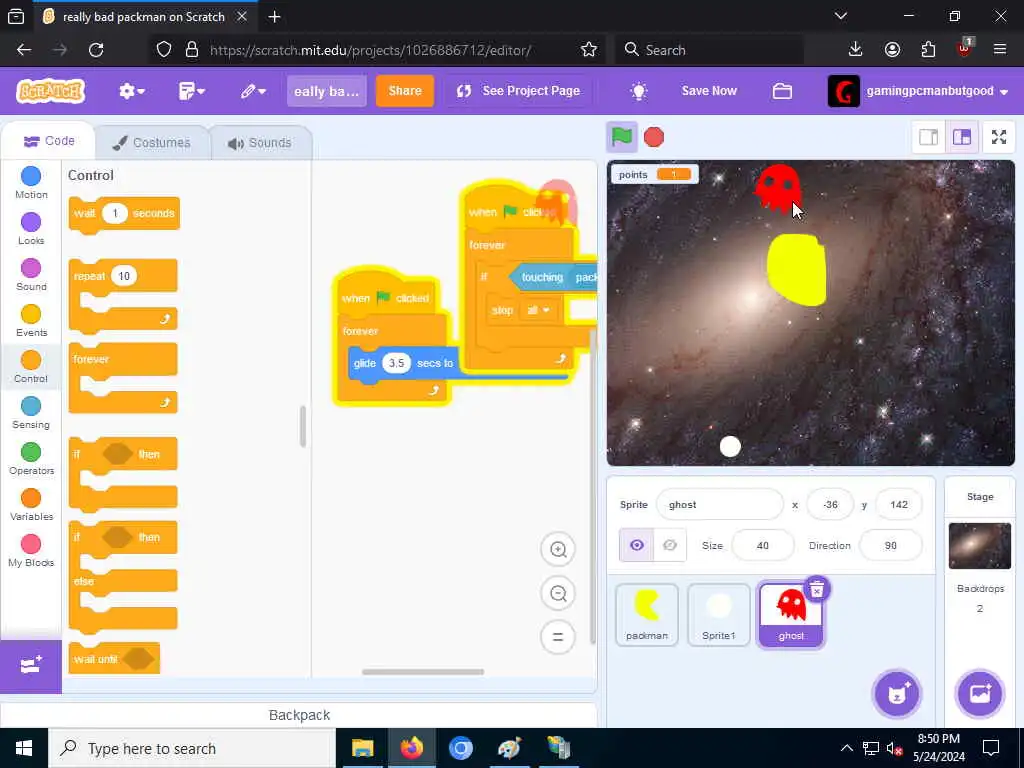Reload the page in browser
1024x768 pixels.
pyautogui.click(x=96, y=50)
